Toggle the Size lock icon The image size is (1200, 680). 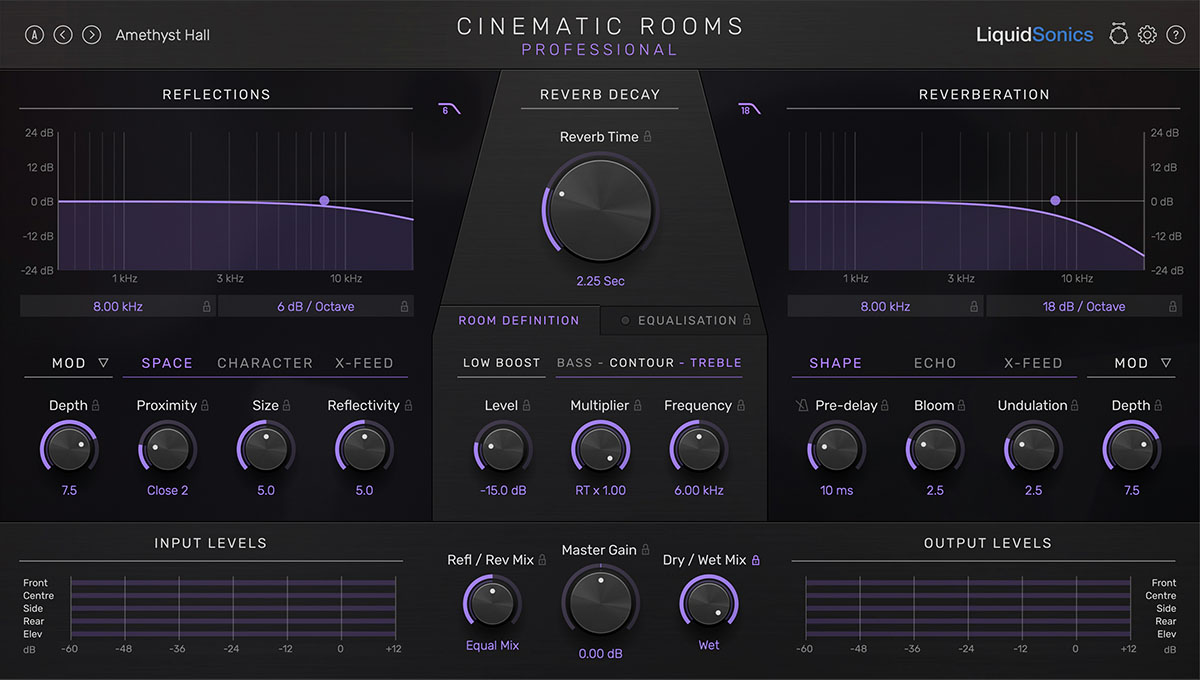point(287,405)
